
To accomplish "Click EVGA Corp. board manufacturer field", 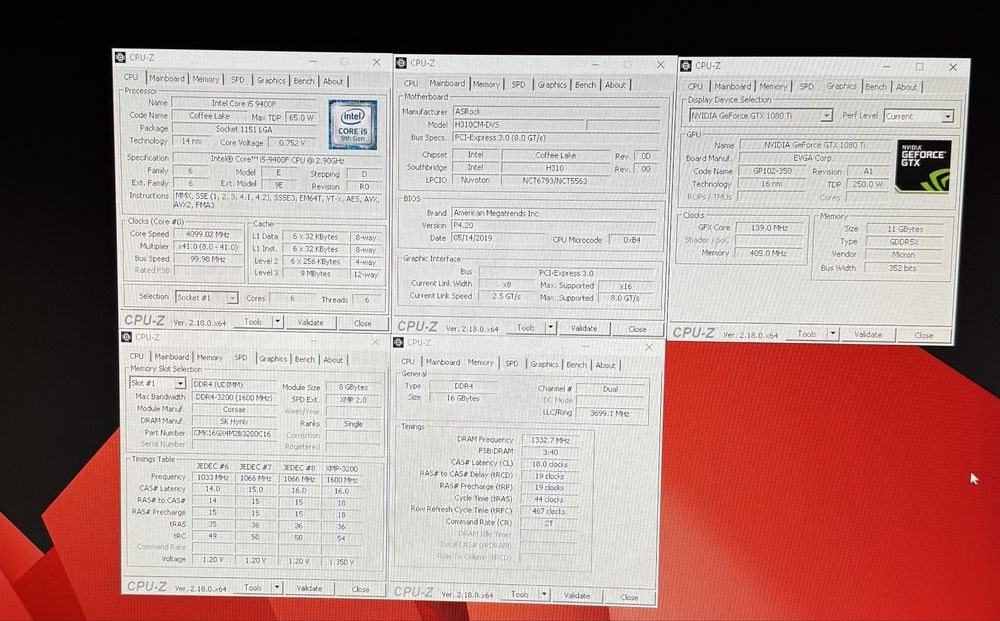I will click(813, 157).
